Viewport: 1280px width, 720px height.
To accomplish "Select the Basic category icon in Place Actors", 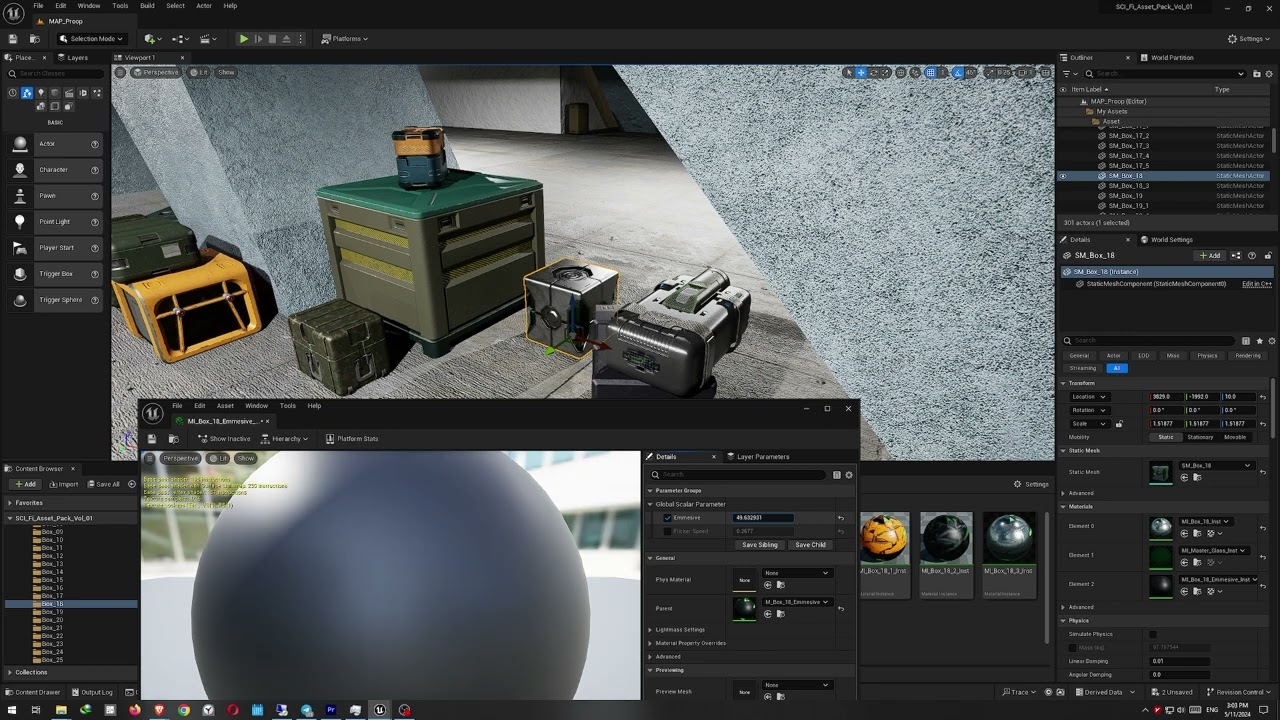I will 27,93.
